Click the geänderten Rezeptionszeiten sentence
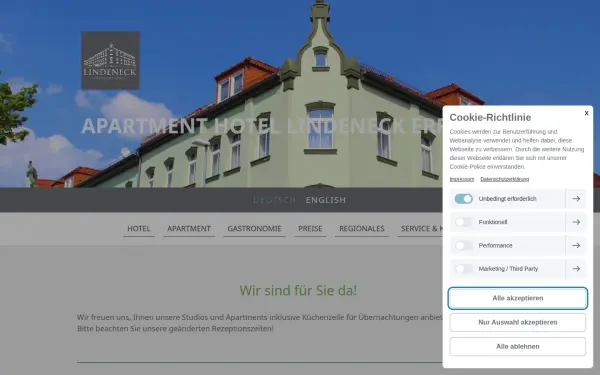Viewport: 600px width, 375px height. pyautogui.click(x=175, y=328)
